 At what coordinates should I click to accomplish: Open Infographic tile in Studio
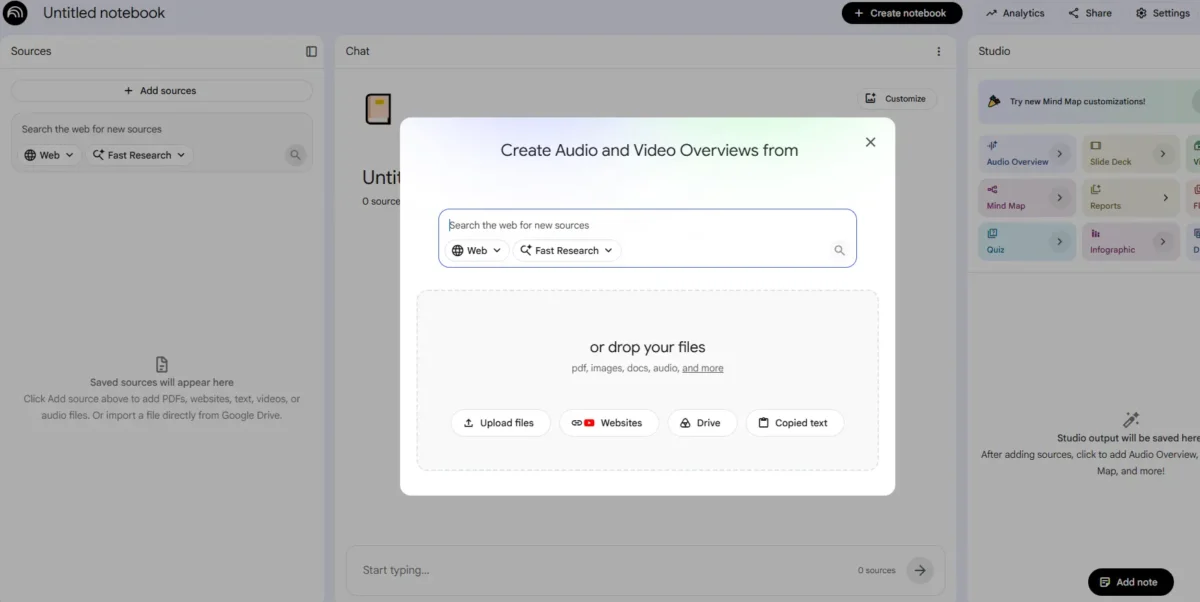click(x=1133, y=242)
